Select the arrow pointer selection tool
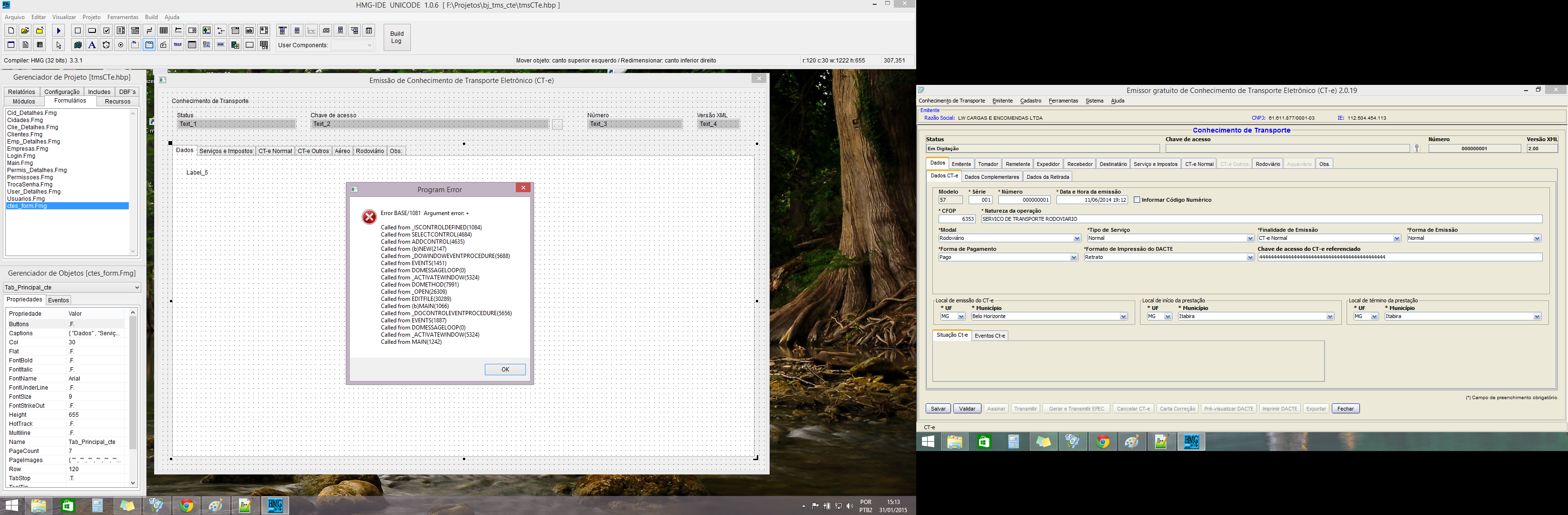This screenshot has height=515, width=1568. (x=58, y=45)
